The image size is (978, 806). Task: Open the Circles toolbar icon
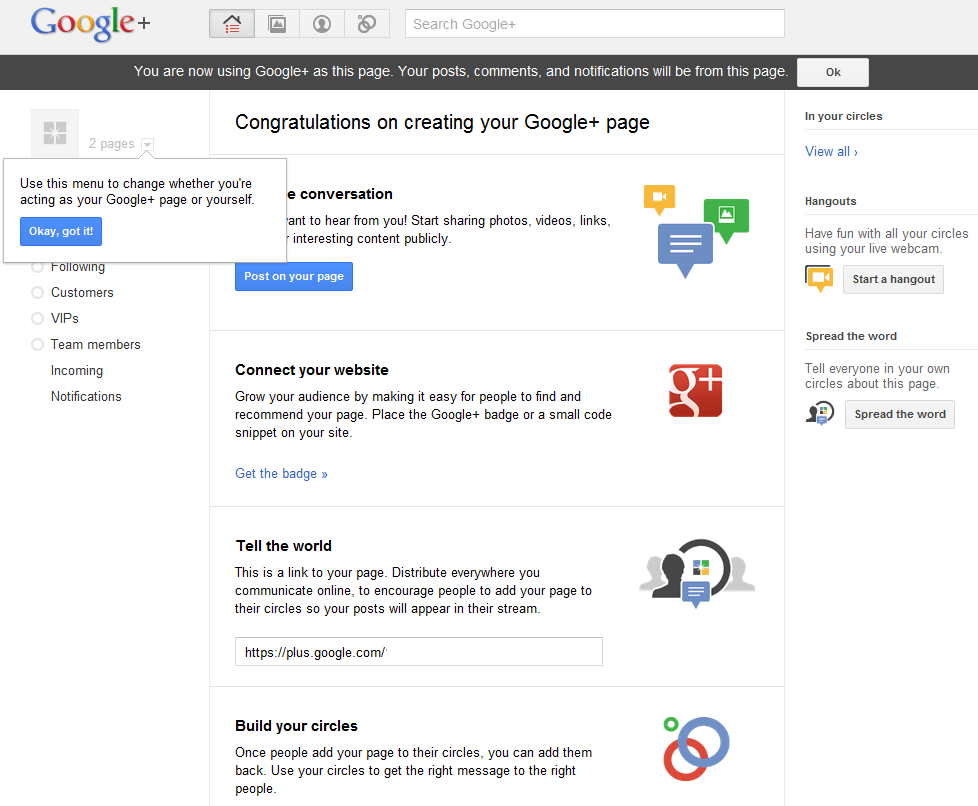[367, 24]
